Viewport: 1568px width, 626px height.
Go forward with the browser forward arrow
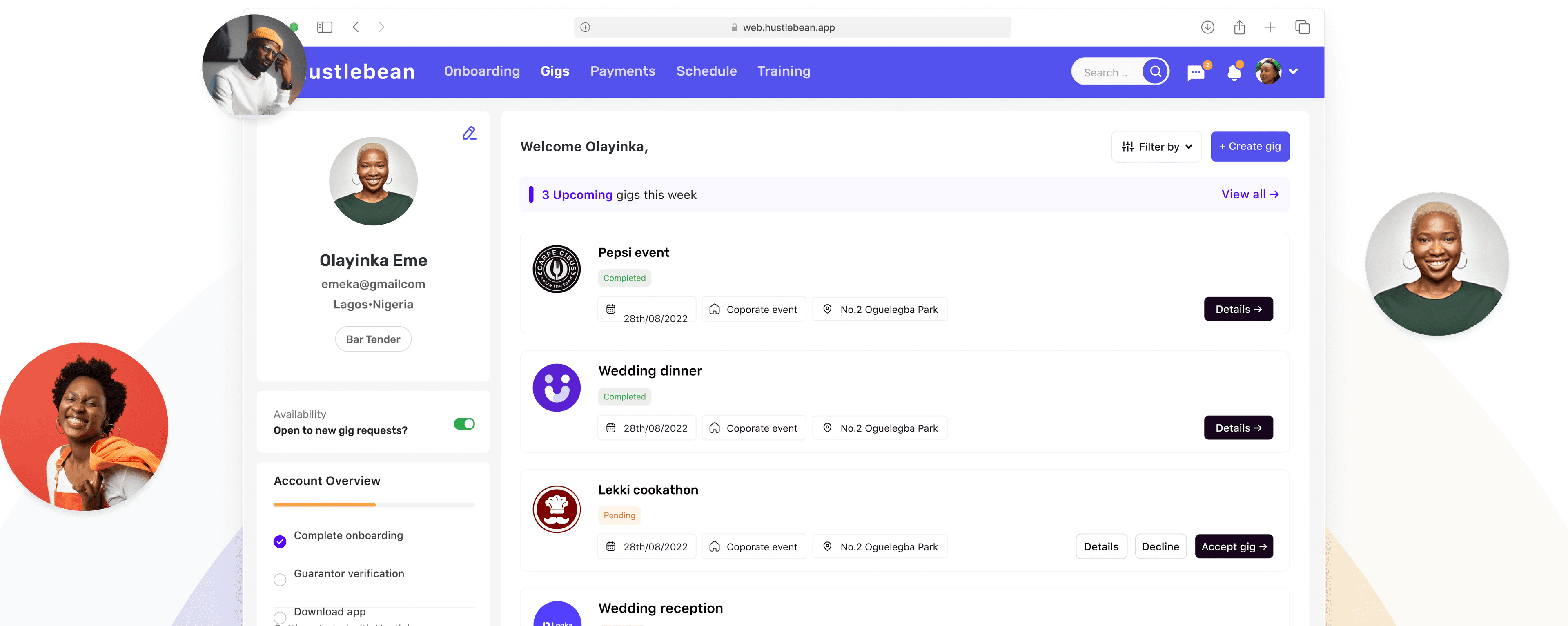[381, 27]
